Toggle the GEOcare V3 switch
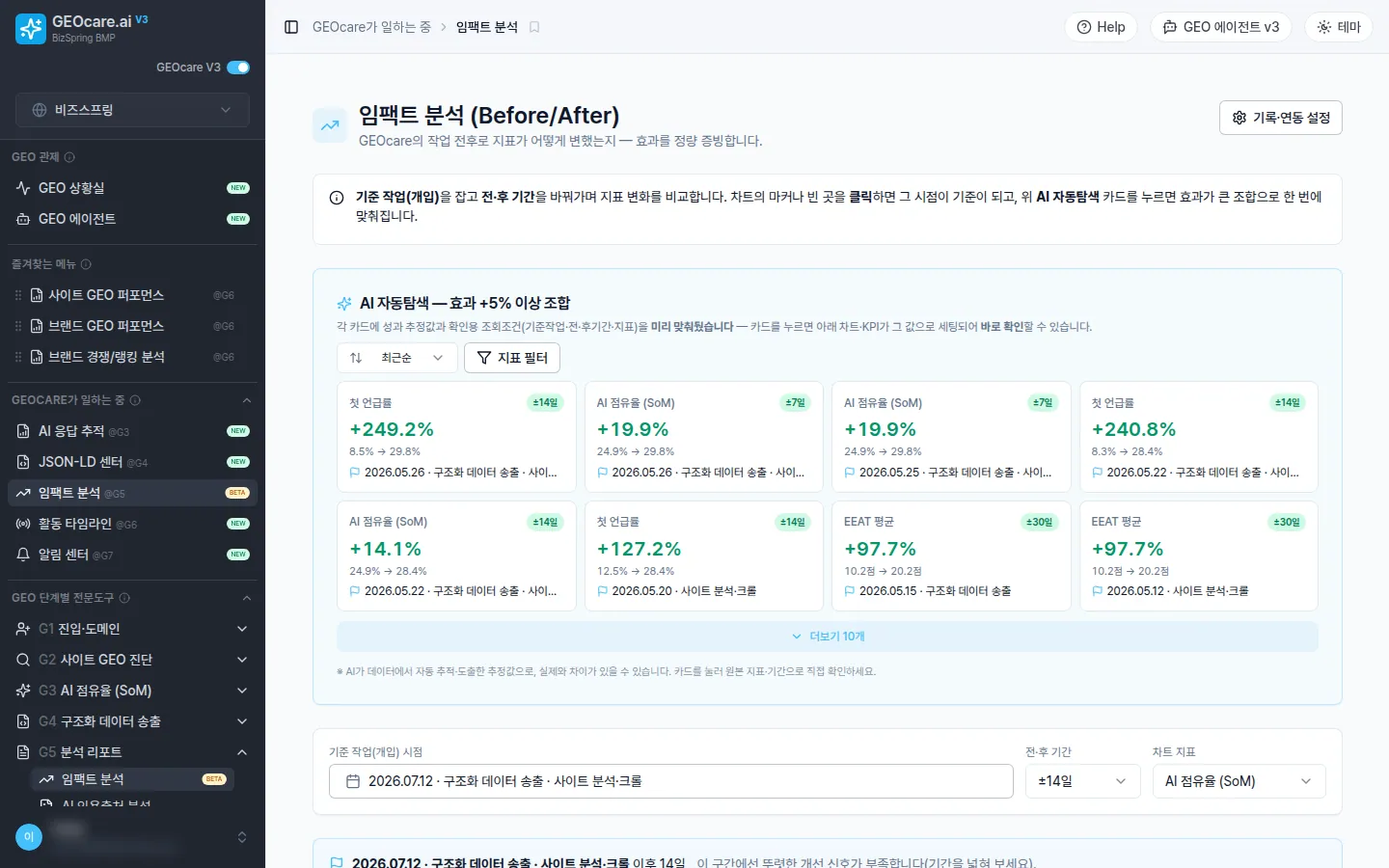Screen dimensions: 1389x868 coord(238,68)
